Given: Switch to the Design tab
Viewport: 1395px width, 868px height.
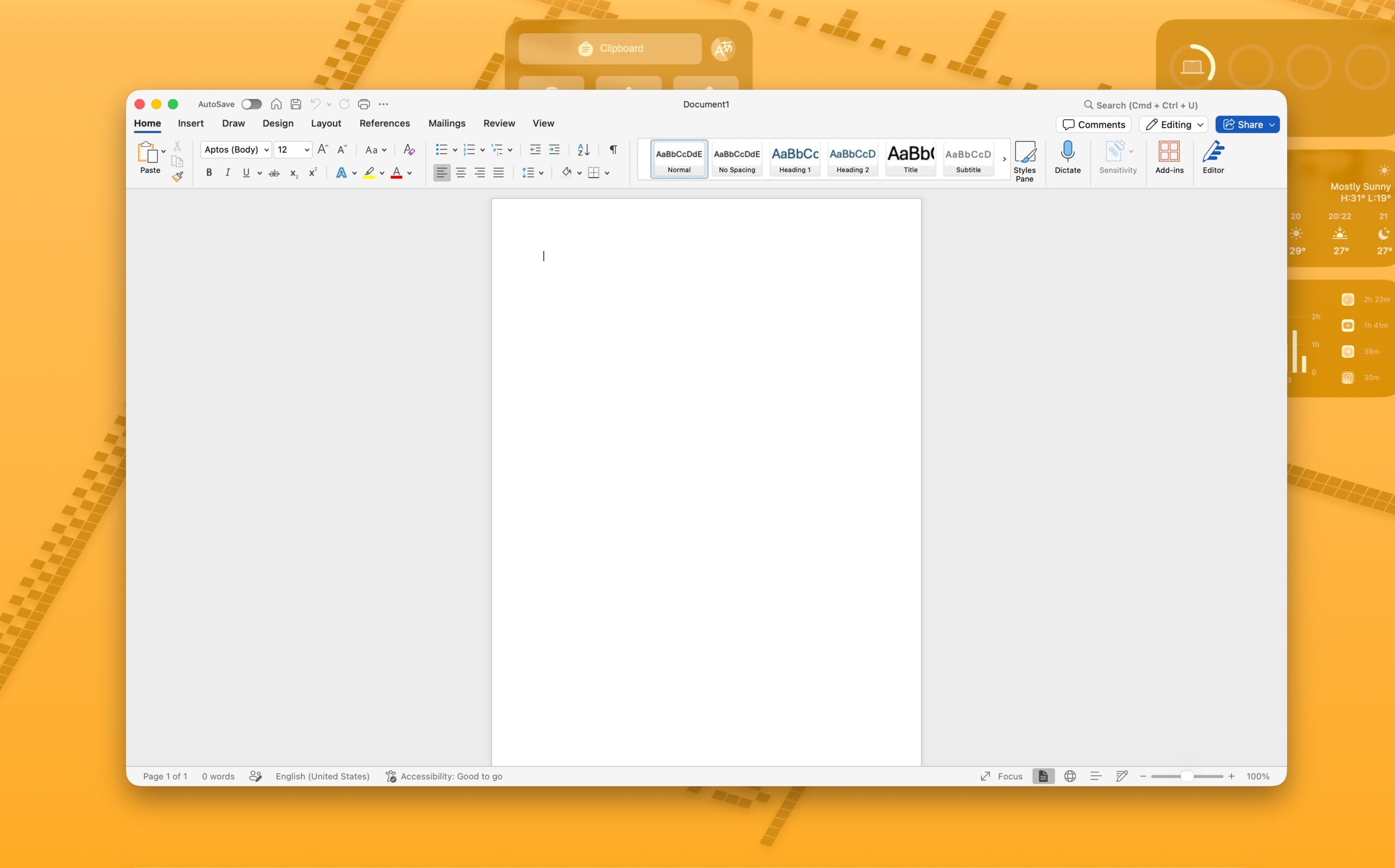Looking at the screenshot, I should tap(278, 124).
